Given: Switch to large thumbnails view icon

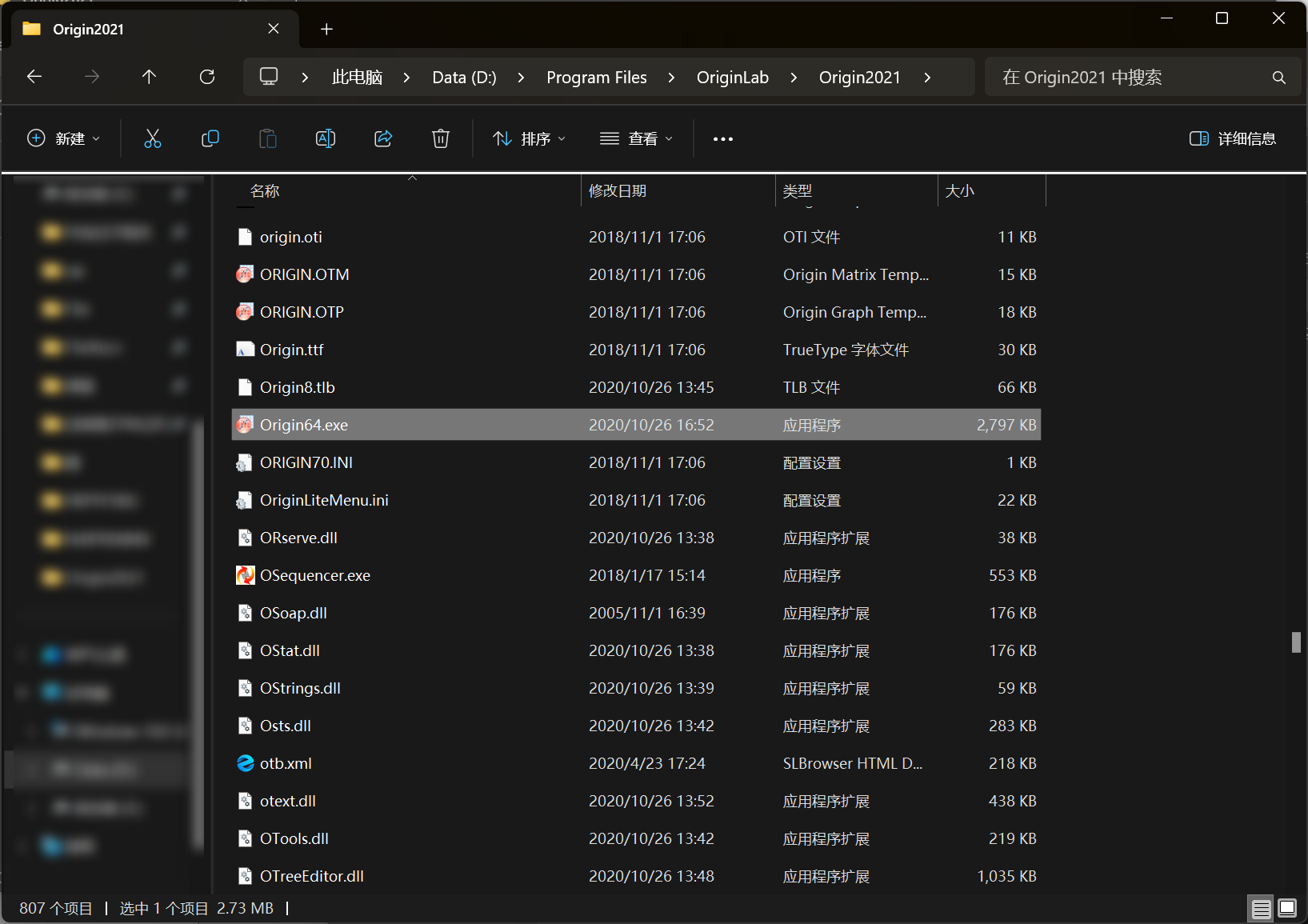Looking at the screenshot, I should (x=1287, y=909).
